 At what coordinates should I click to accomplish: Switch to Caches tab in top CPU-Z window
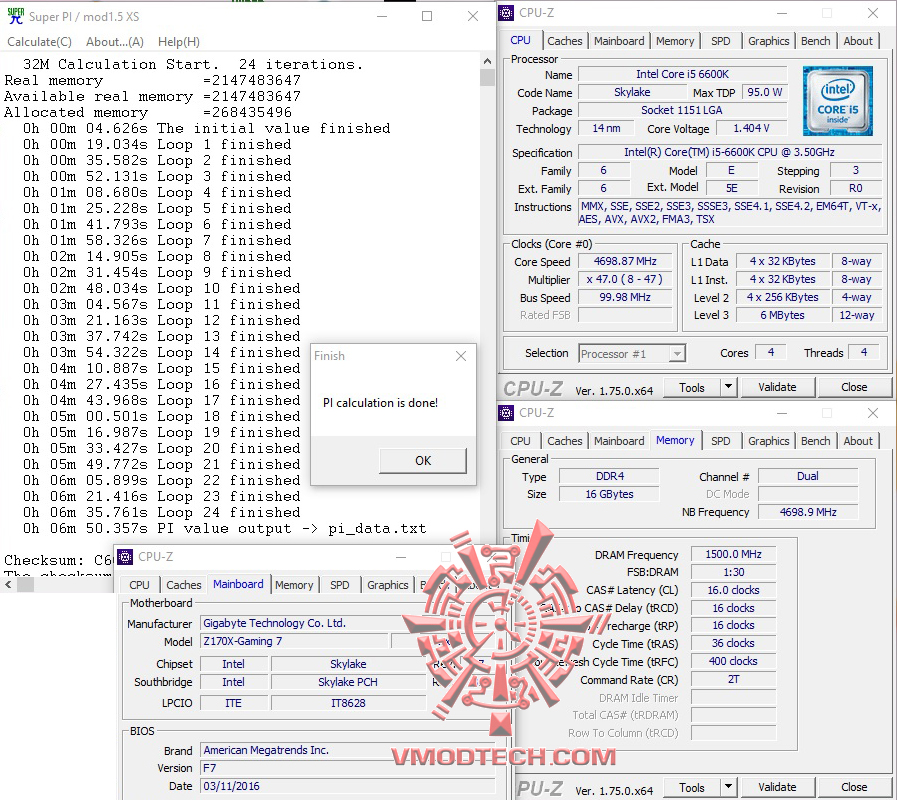coord(564,41)
